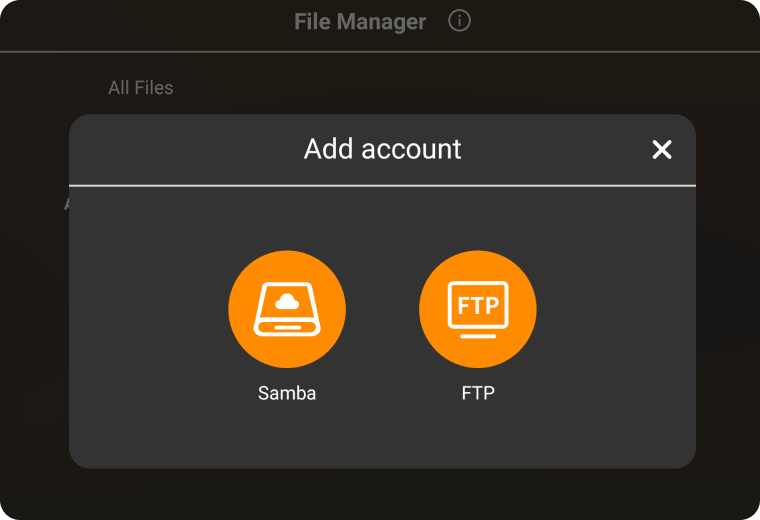This screenshot has width=760, height=520.
Task: Tap the cloud symbol inside Samba icon
Action: coord(287,299)
